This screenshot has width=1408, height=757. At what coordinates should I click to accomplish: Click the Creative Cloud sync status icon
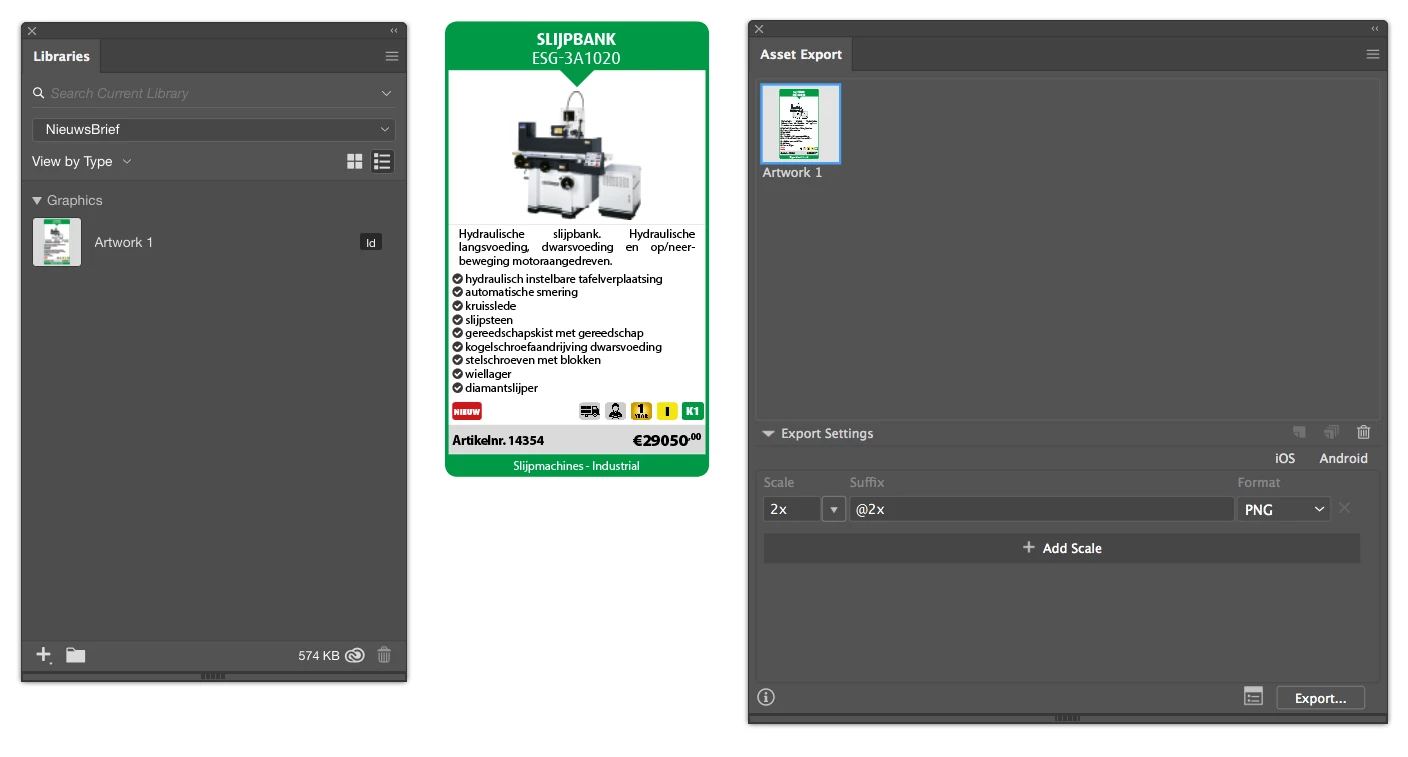click(355, 656)
